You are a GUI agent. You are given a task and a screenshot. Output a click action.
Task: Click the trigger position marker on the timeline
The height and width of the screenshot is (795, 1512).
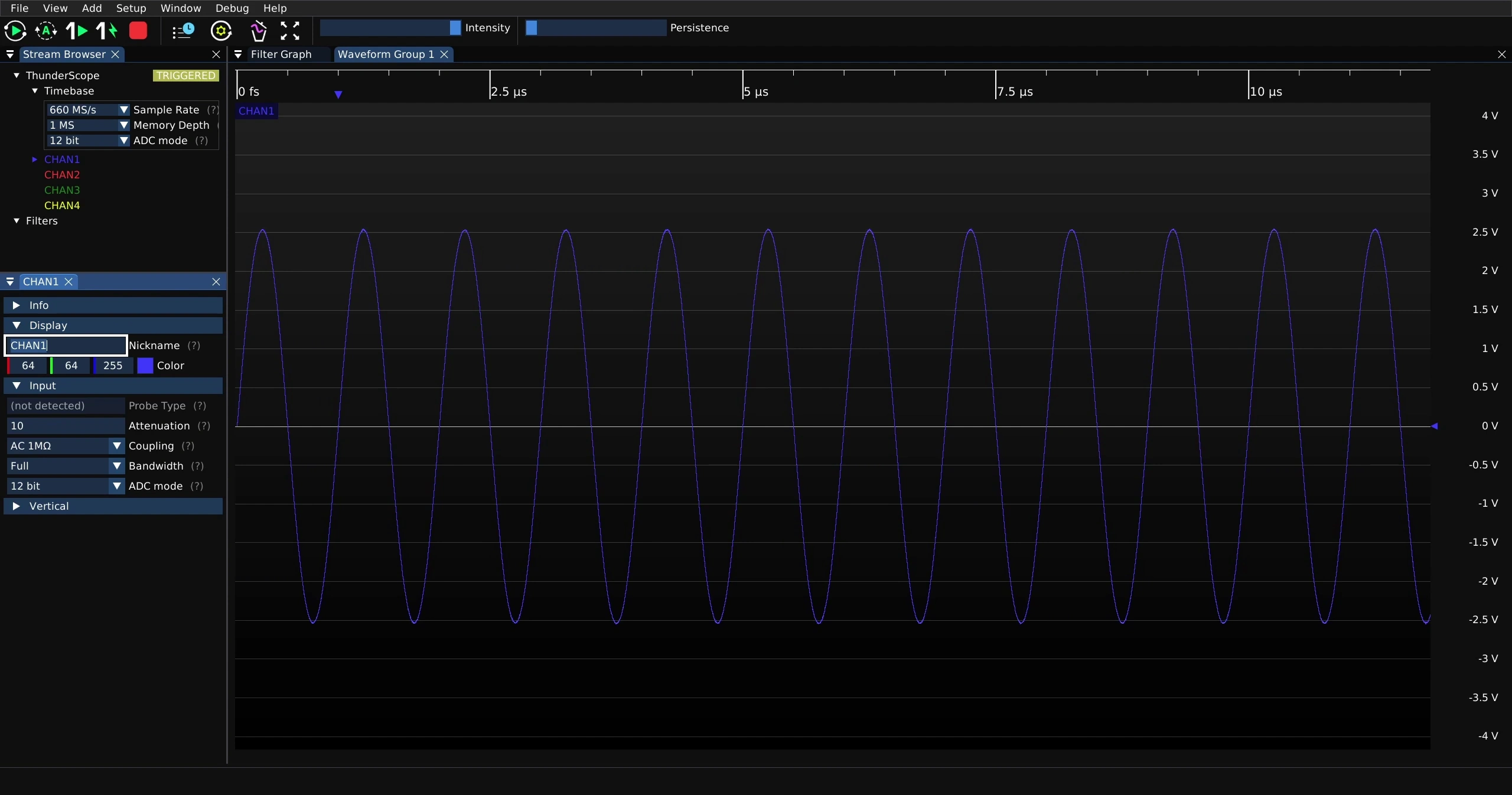click(x=338, y=95)
